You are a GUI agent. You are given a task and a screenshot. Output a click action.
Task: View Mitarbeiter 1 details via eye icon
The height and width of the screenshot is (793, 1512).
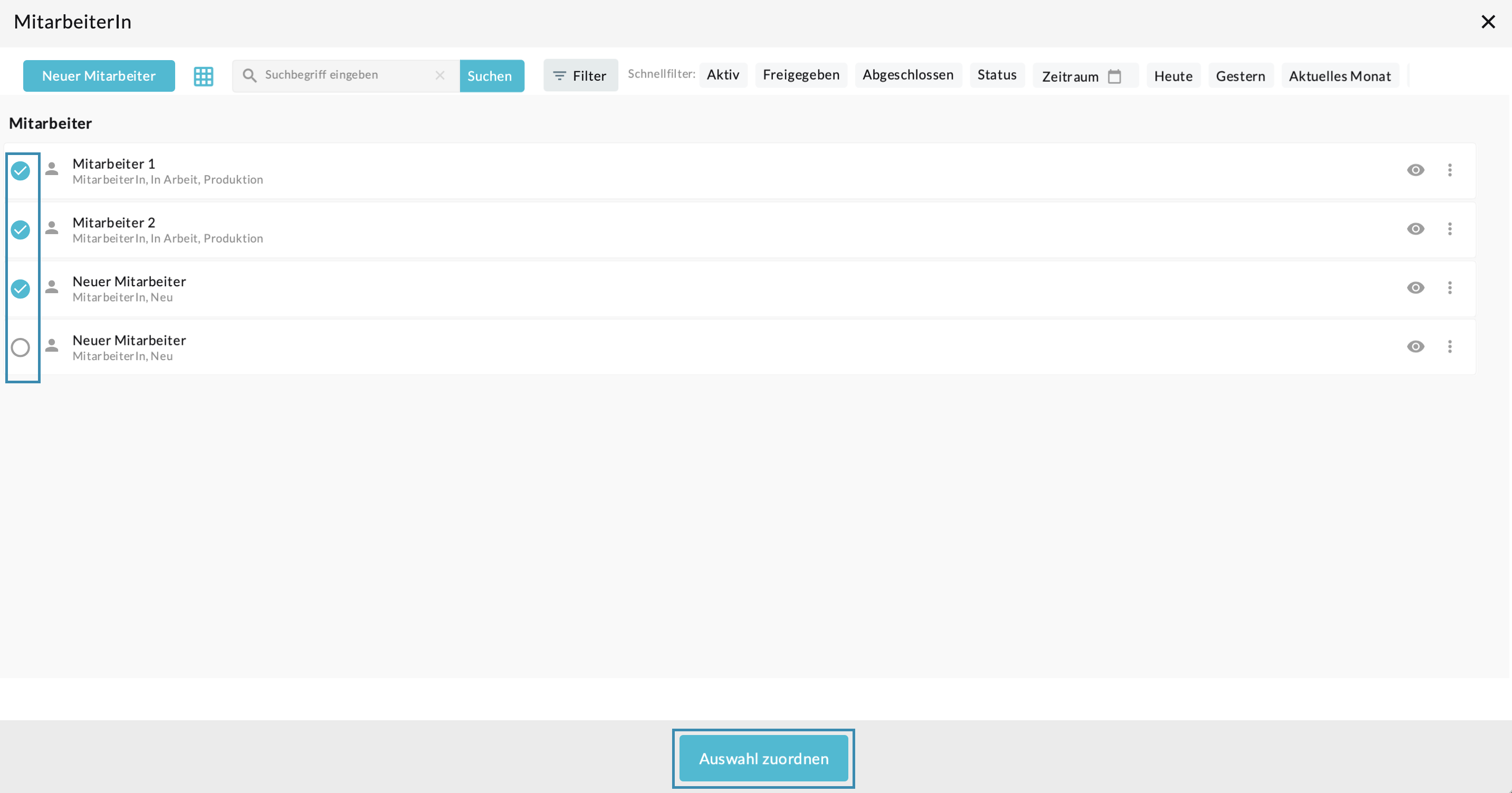pos(1415,170)
